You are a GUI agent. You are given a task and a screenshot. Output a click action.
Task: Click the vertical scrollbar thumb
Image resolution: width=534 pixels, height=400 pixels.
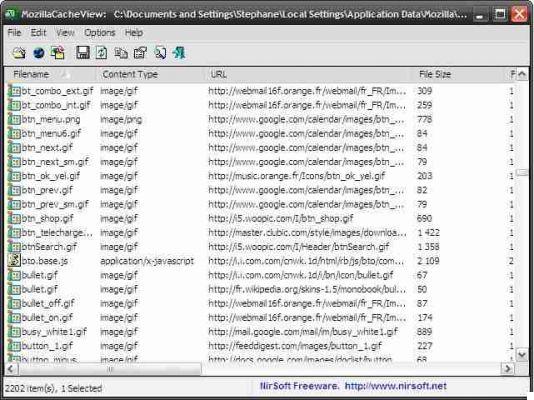522,173
